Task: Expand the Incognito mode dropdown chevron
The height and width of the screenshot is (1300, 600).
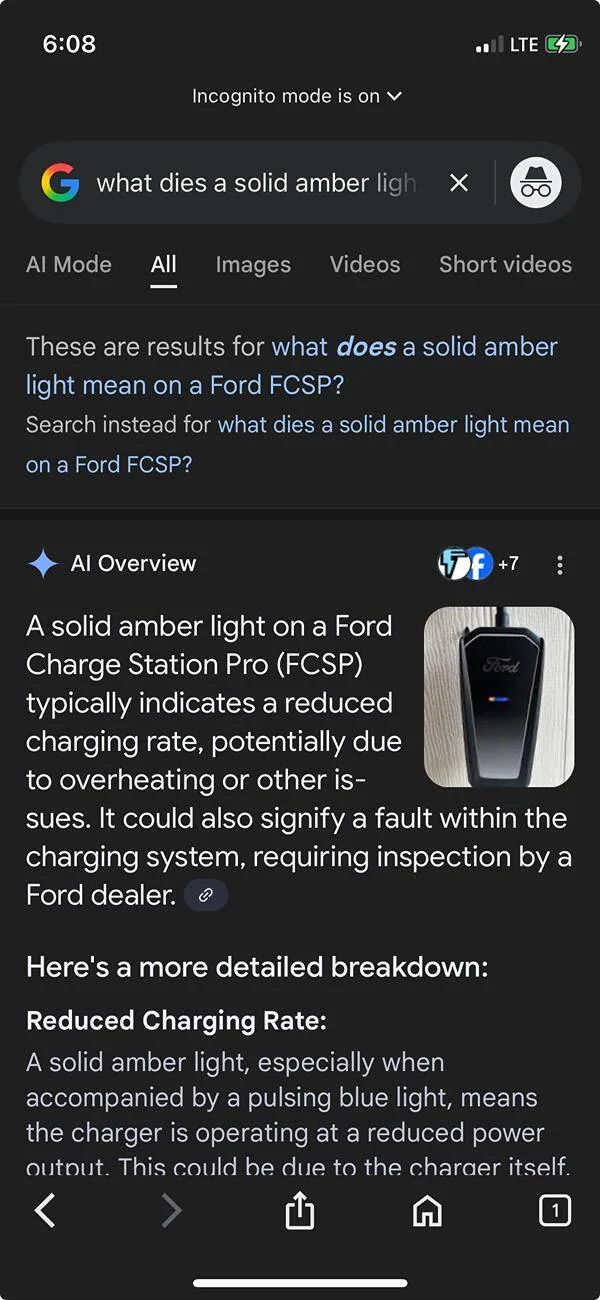Action: coord(394,96)
